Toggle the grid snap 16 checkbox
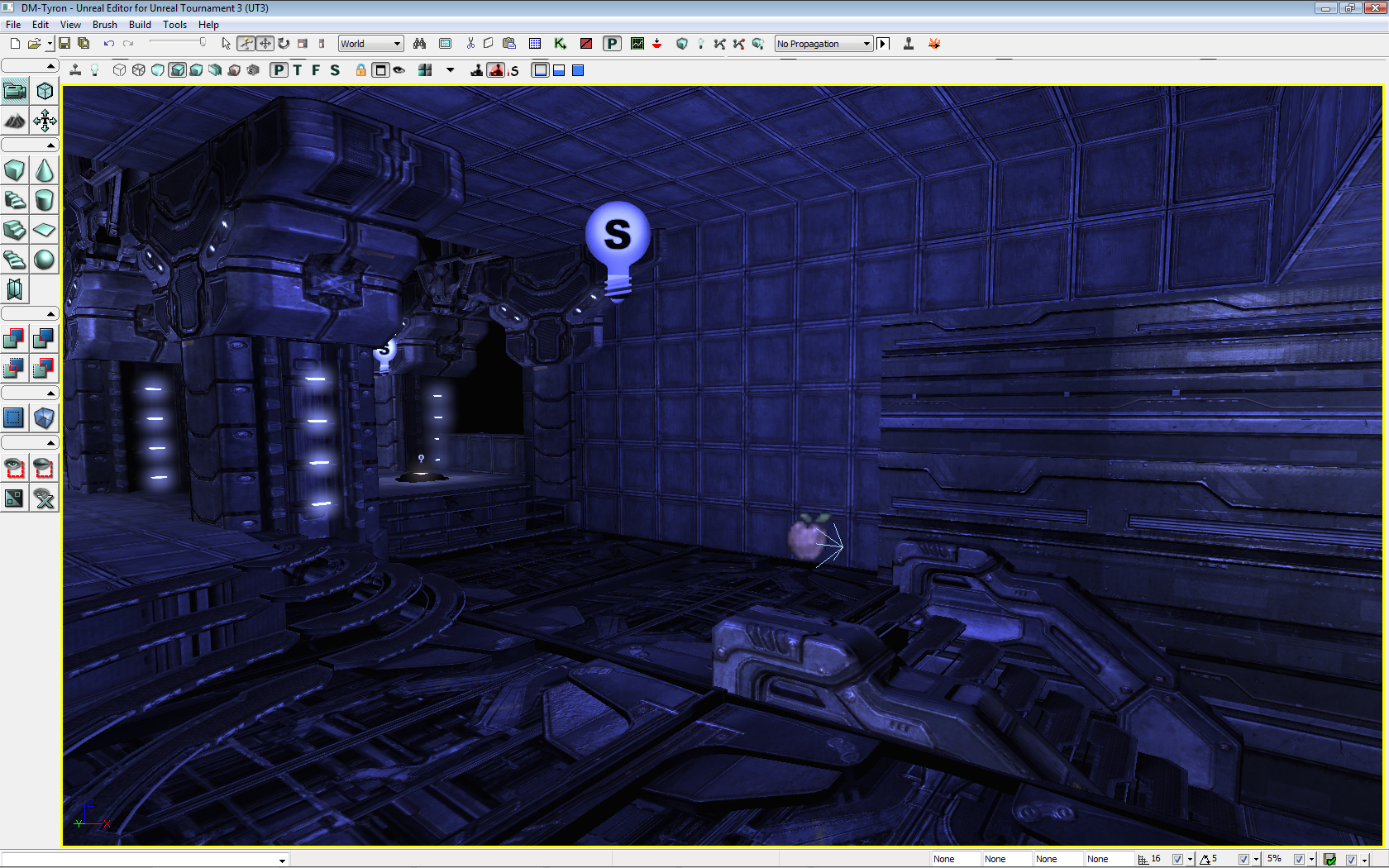1389x868 pixels. point(1177,859)
